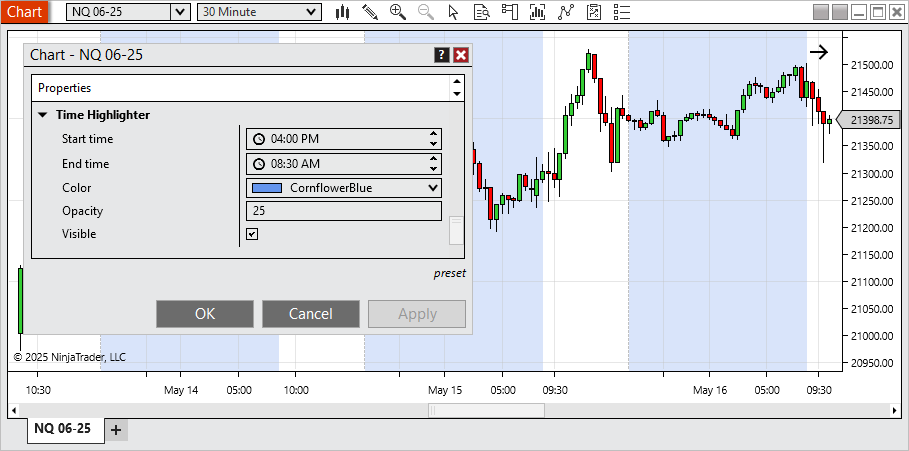Click the help question mark in dialog
Screen dimensions: 909x451
442,55
